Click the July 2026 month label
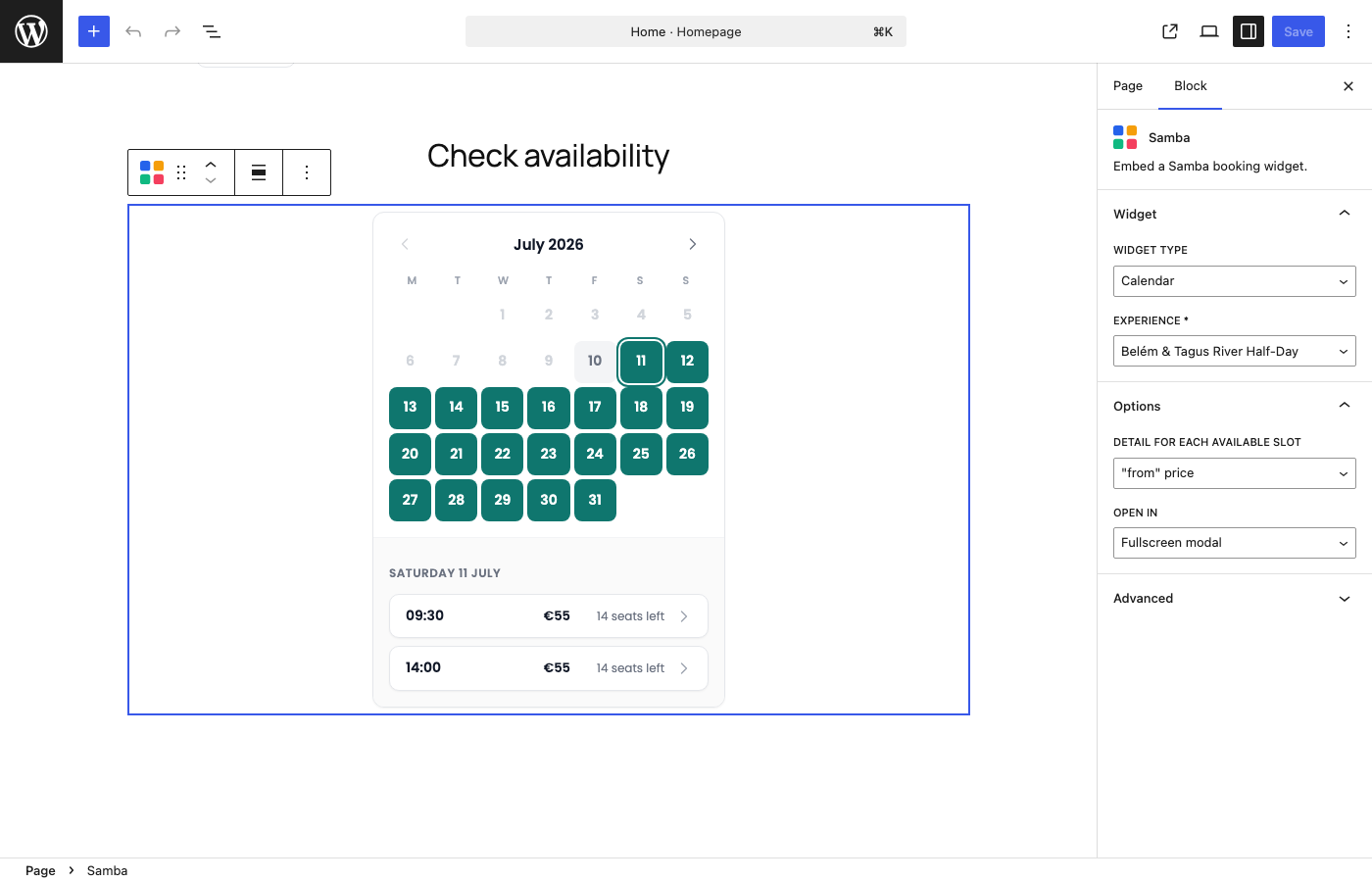The width and height of the screenshot is (1372, 882). (549, 244)
